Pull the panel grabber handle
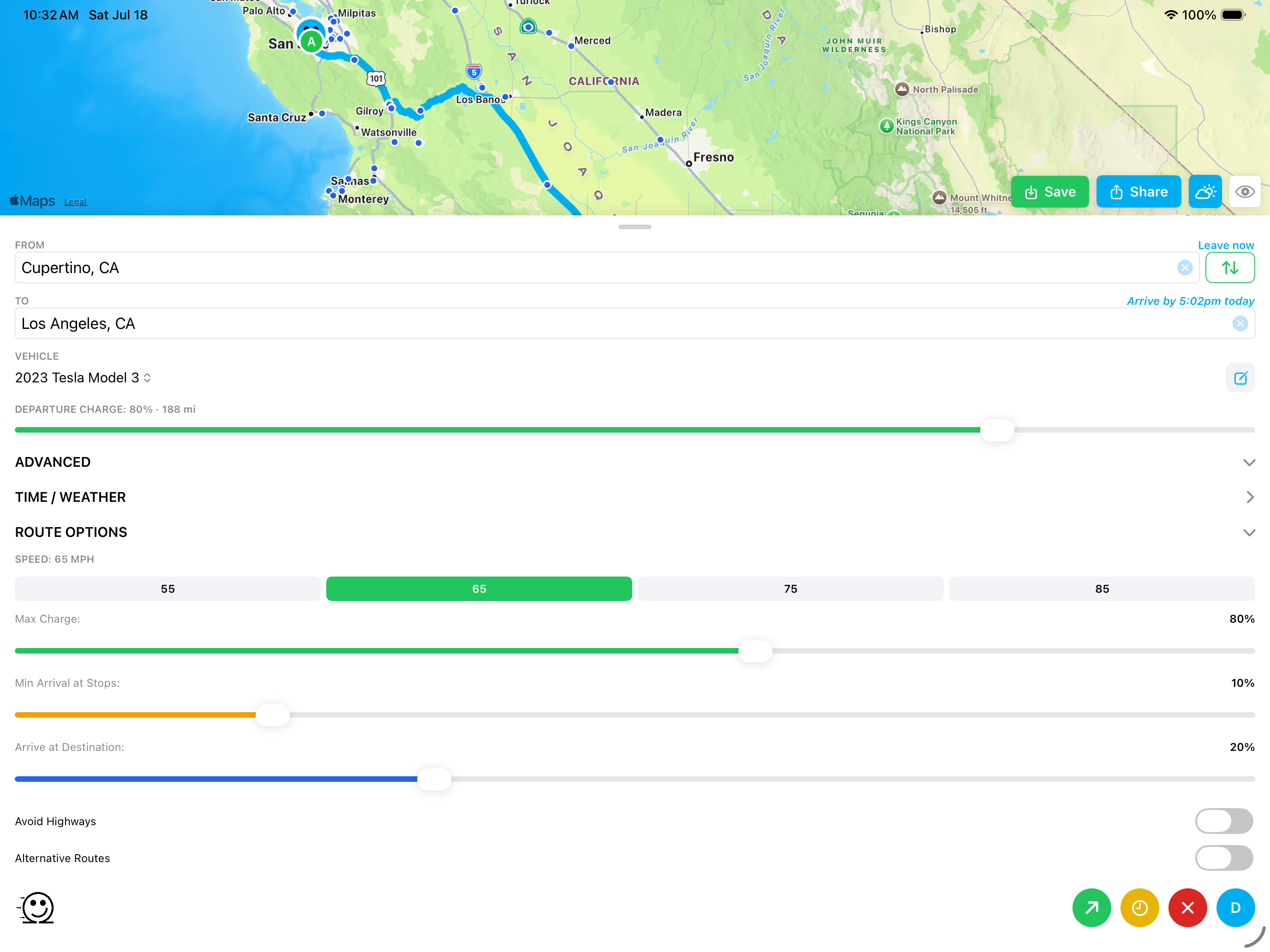1270x952 pixels. 635,226
